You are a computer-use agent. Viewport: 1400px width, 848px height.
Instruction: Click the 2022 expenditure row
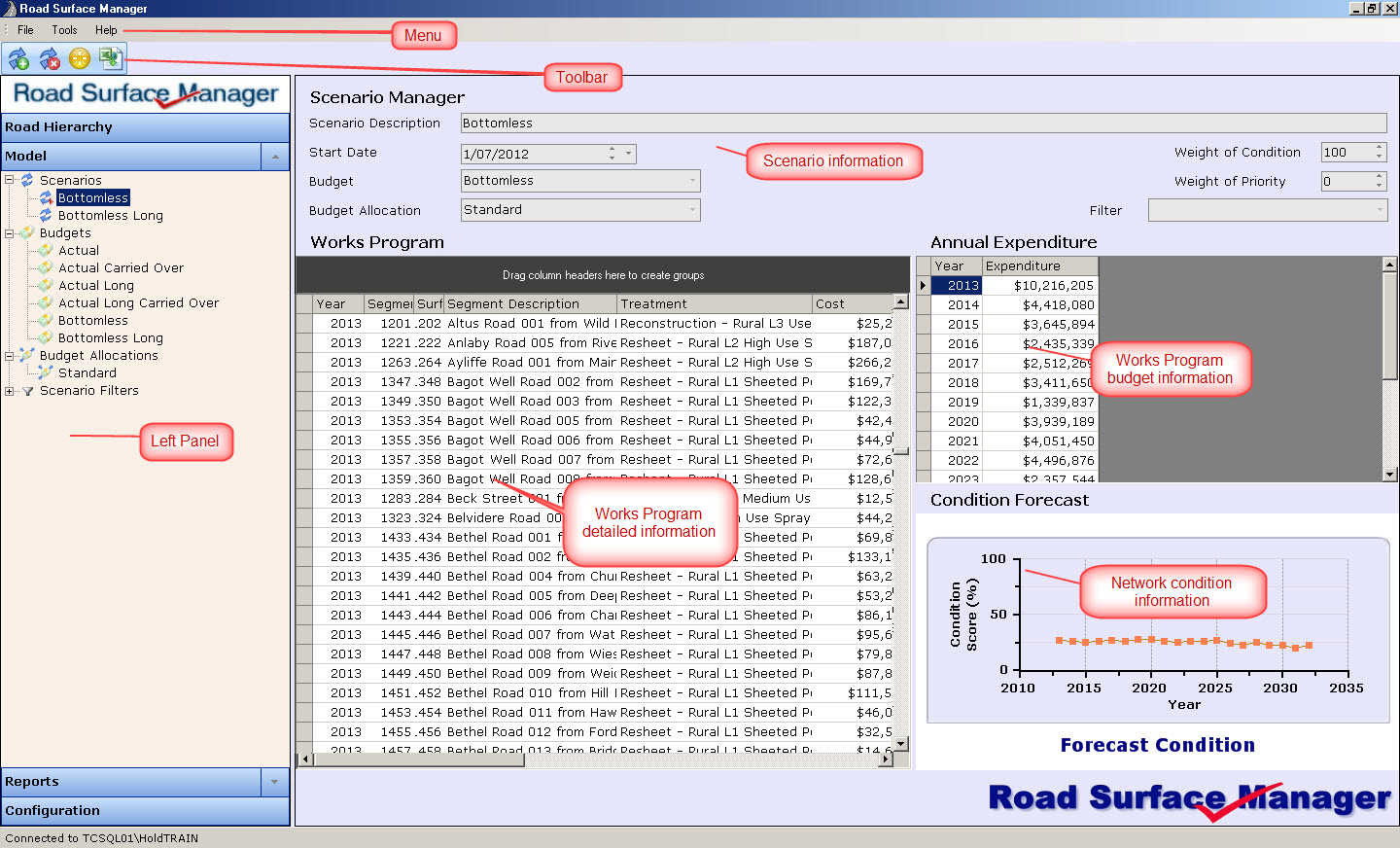[x=1007, y=460]
